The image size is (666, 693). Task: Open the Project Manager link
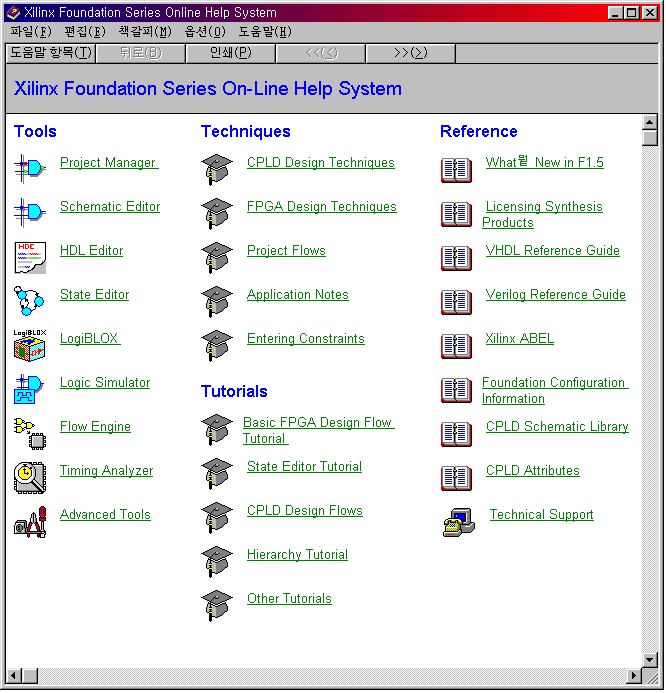click(x=109, y=163)
